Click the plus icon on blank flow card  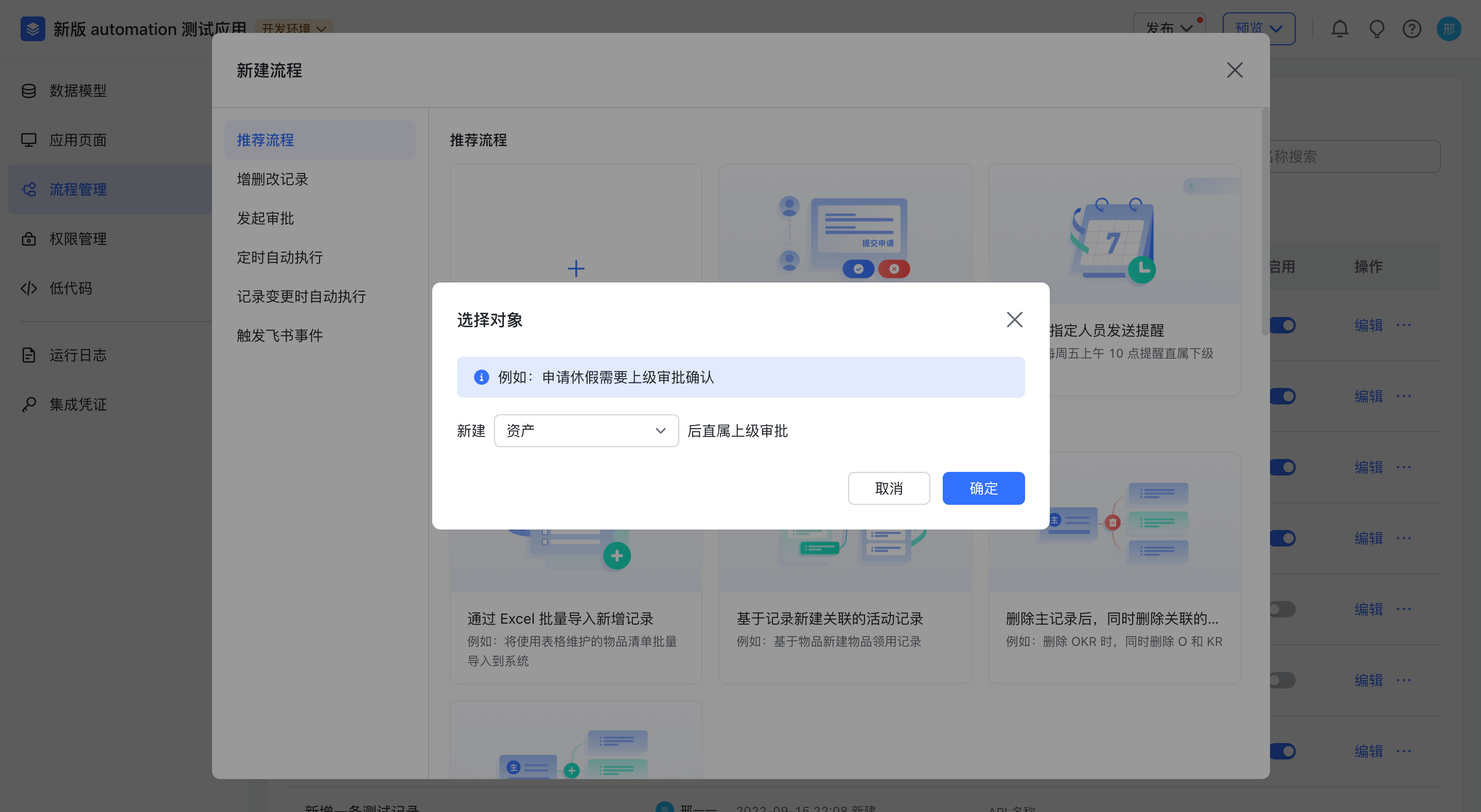click(575, 269)
